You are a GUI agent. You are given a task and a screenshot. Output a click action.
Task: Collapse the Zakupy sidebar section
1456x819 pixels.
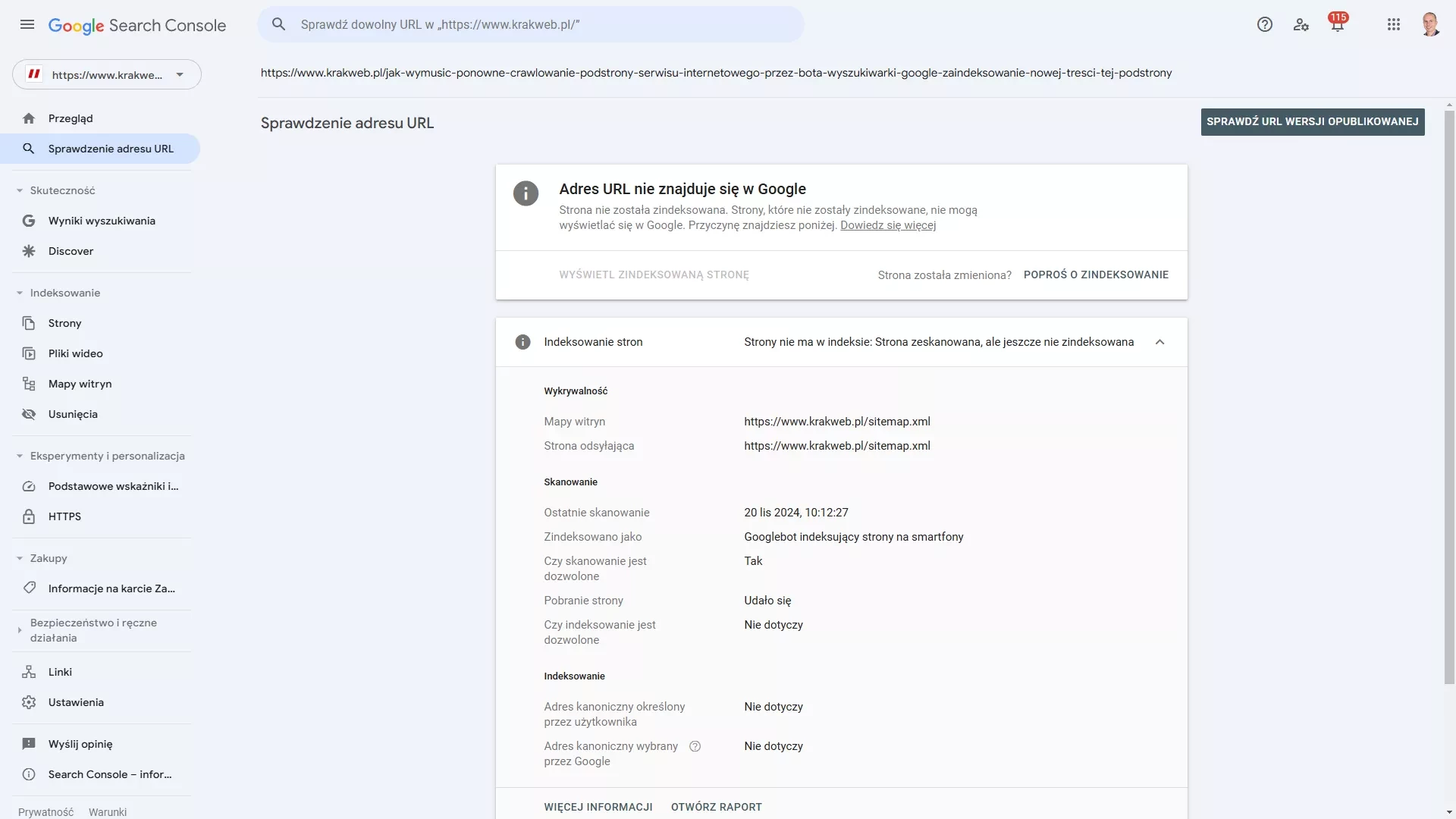click(20, 558)
